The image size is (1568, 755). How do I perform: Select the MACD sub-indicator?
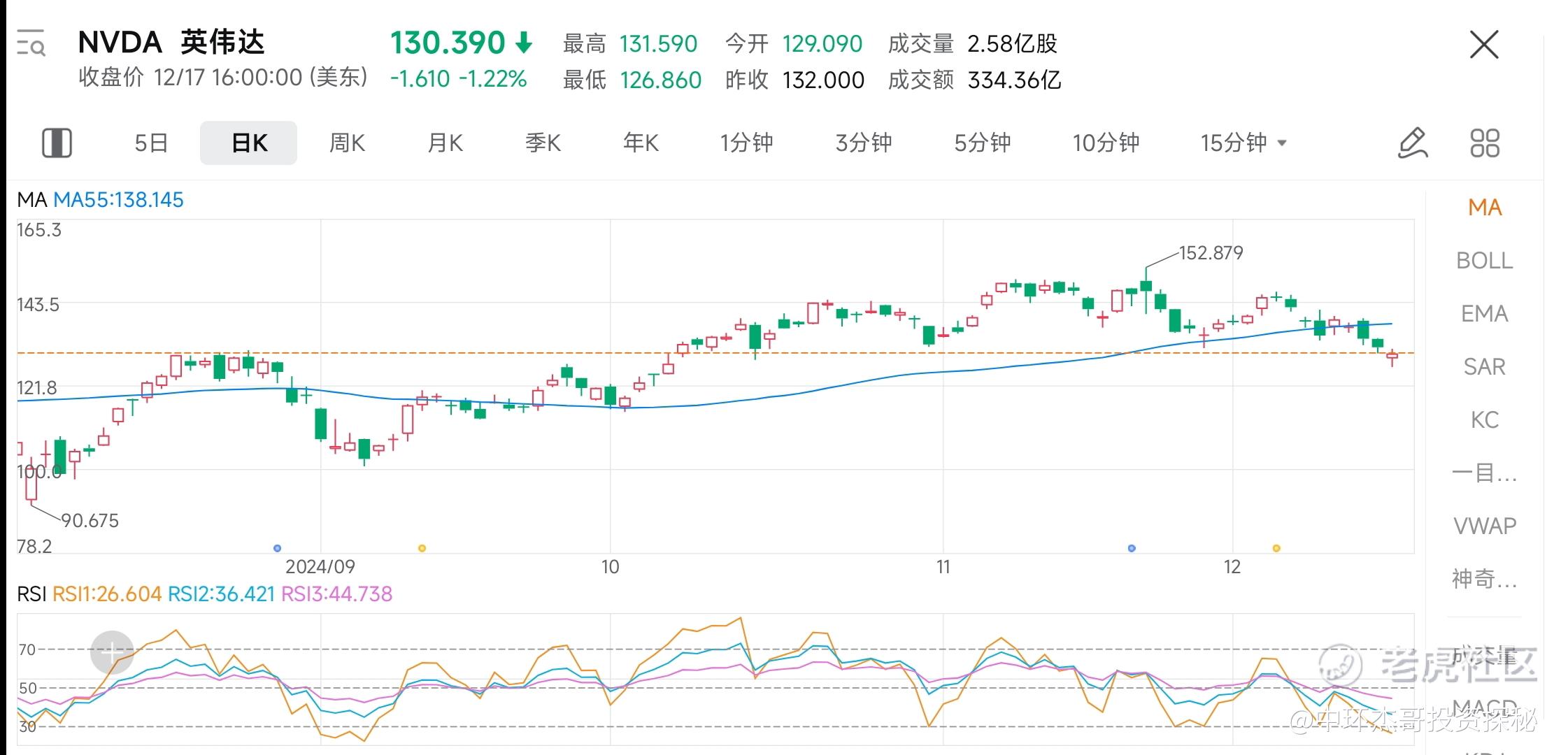(1485, 707)
